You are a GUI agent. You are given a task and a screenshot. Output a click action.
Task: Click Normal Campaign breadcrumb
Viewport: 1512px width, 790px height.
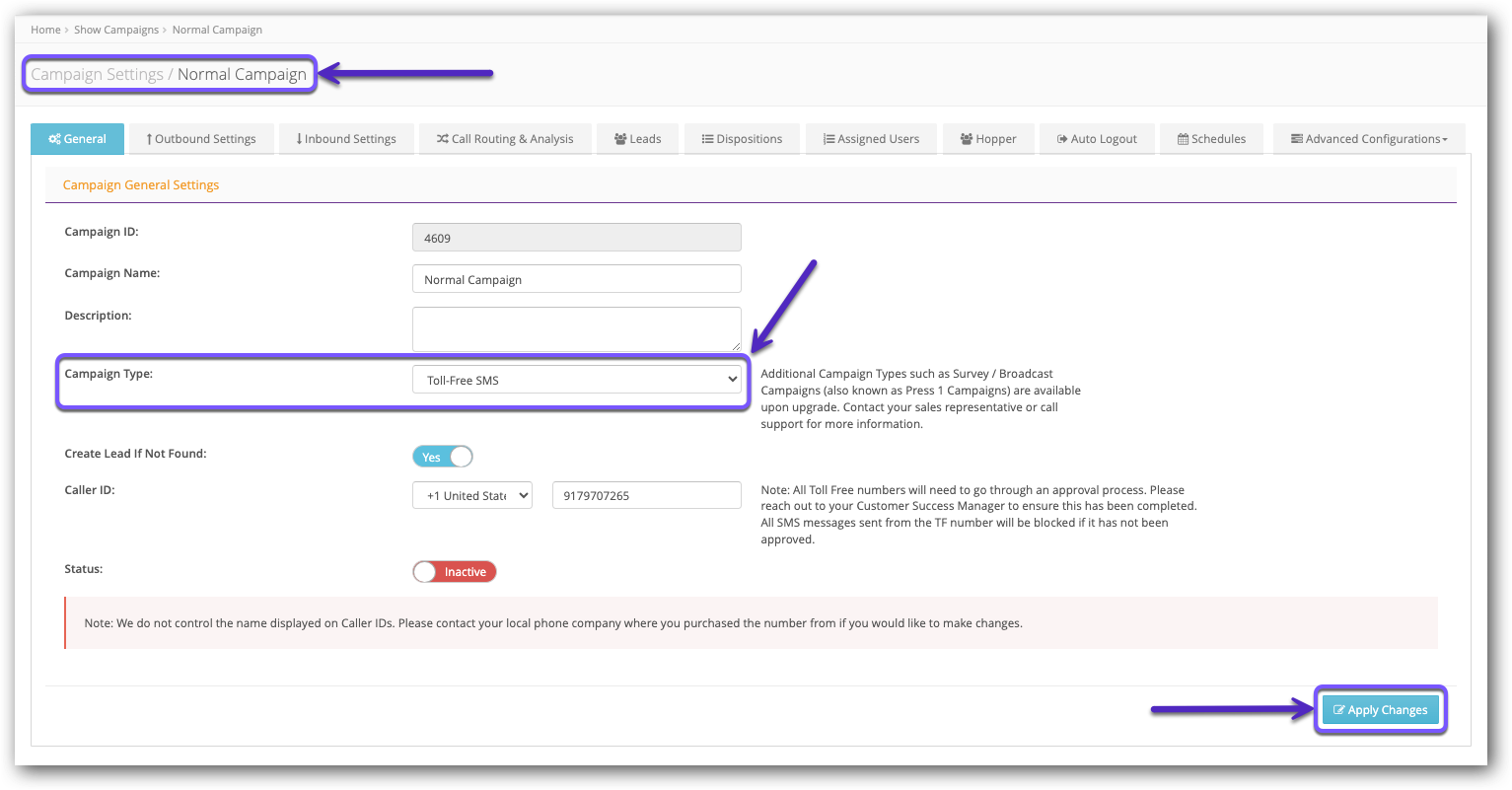(217, 30)
